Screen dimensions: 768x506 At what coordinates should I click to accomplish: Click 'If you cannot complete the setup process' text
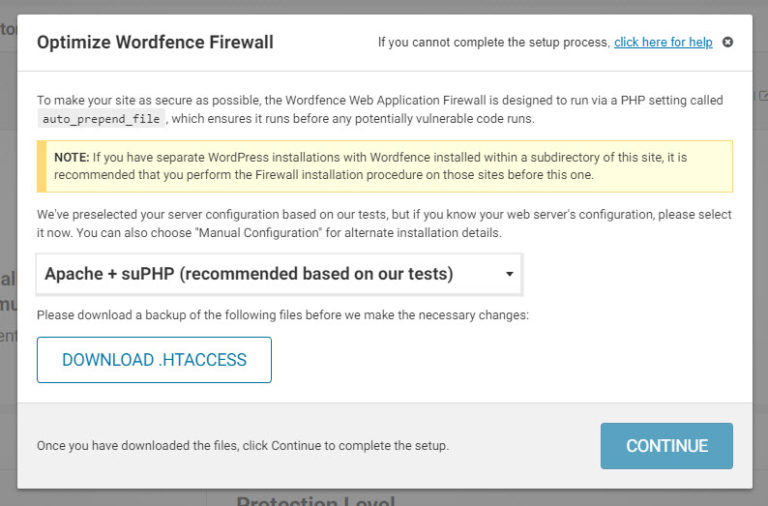(493, 42)
